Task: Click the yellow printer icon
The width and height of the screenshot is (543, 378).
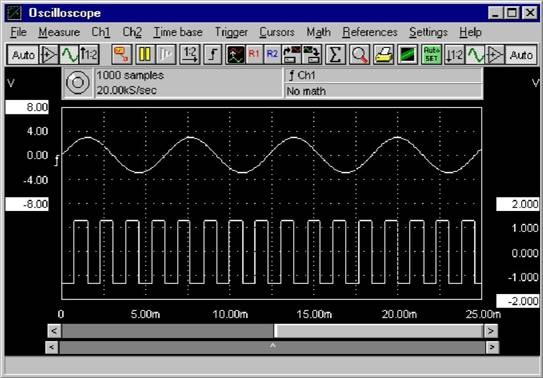Action: click(383, 55)
